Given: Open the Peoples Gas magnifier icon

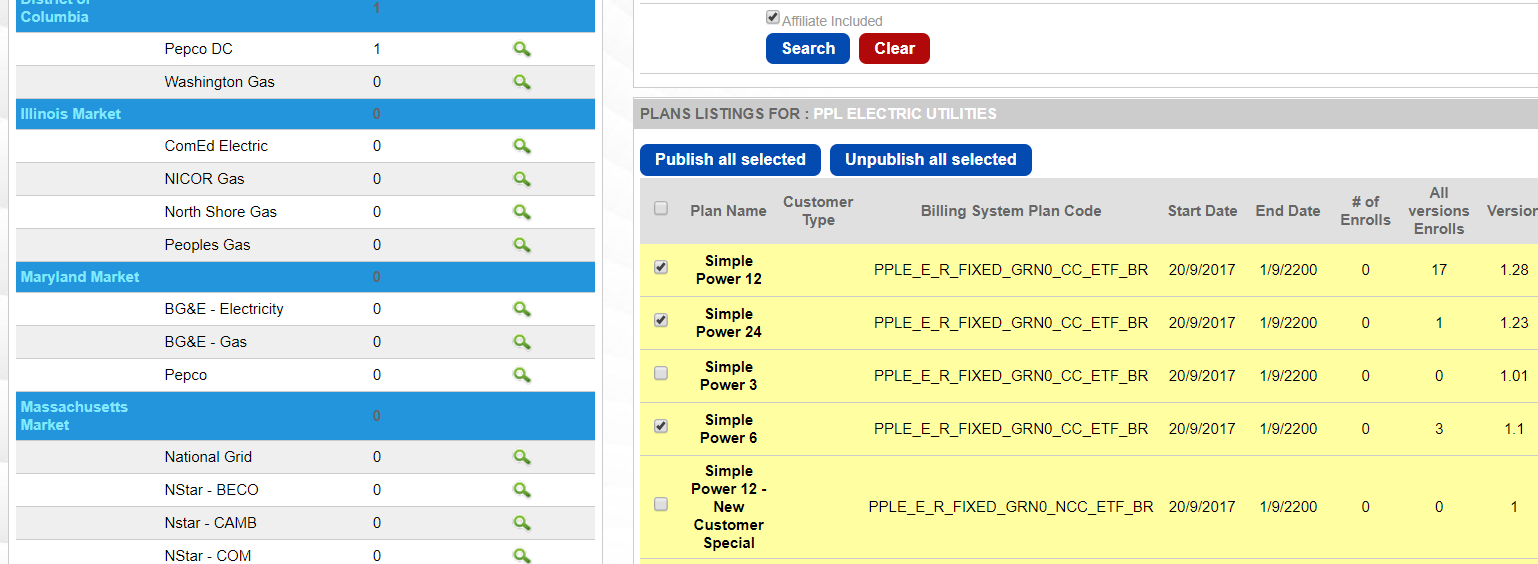Looking at the screenshot, I should 521,245.
